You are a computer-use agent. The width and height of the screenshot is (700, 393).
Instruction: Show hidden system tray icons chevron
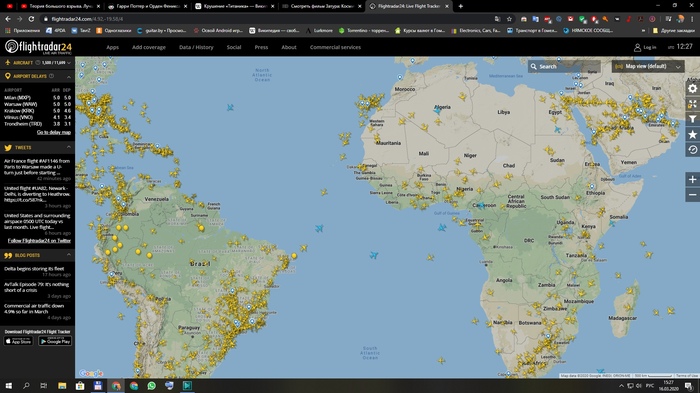(x=621, y=386)
